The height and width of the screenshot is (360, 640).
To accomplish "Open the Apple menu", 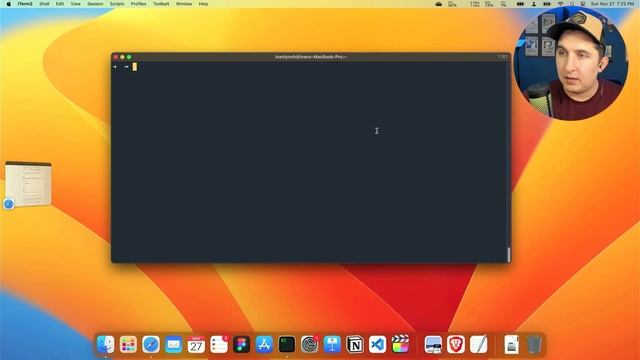I will coord(9,4).
